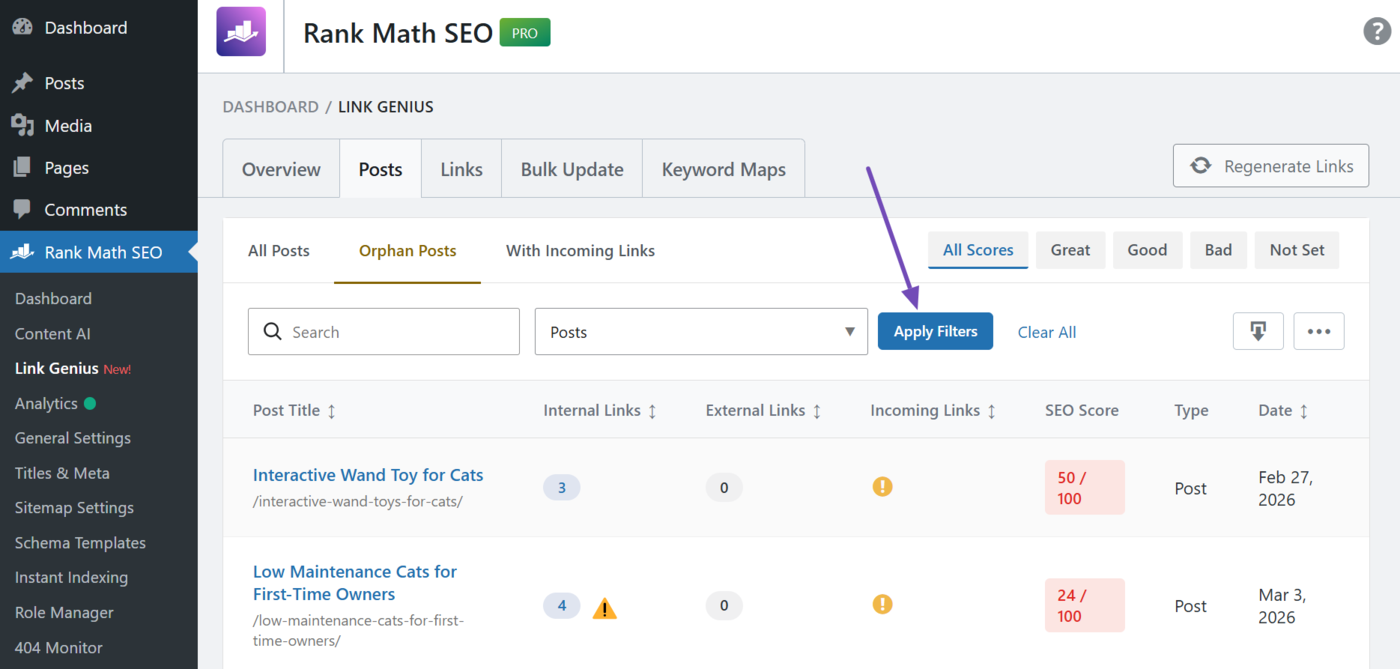Filter by All Scores
This screenshot has width=1400, height=669.
pyautogui.click(x=978, y=250)
